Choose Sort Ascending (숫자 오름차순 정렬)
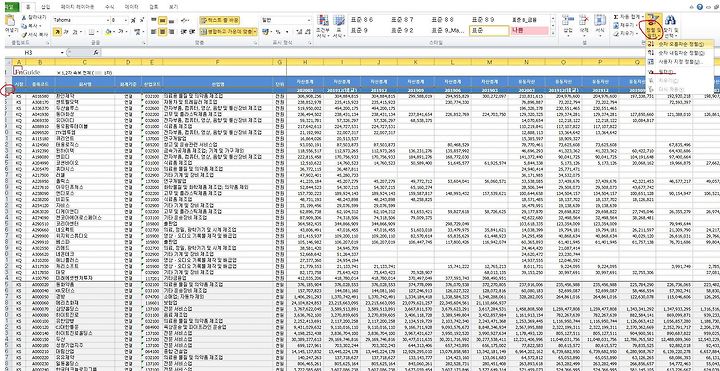 coord(681,45)
